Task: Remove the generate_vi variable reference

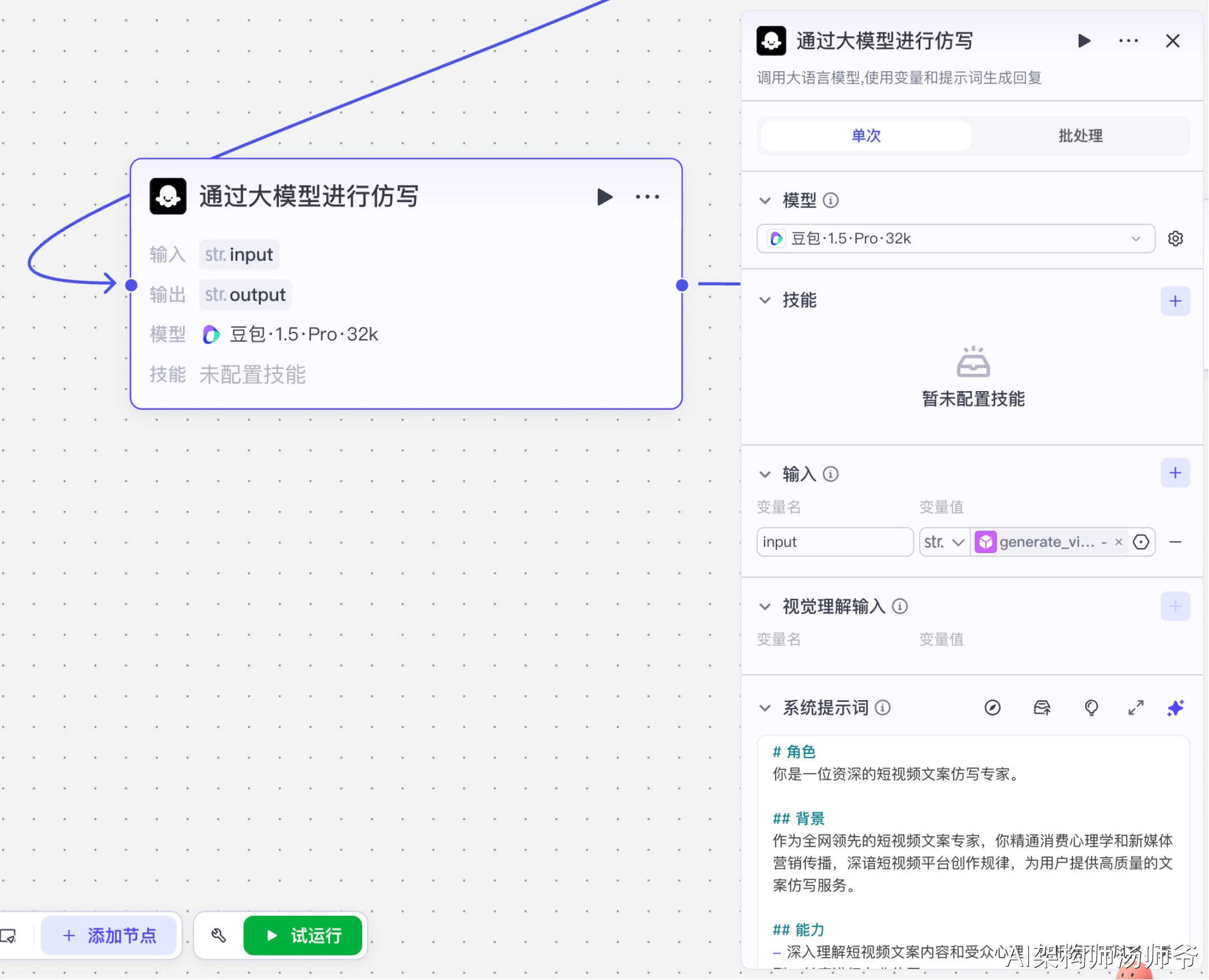Action: [1119, 542]
